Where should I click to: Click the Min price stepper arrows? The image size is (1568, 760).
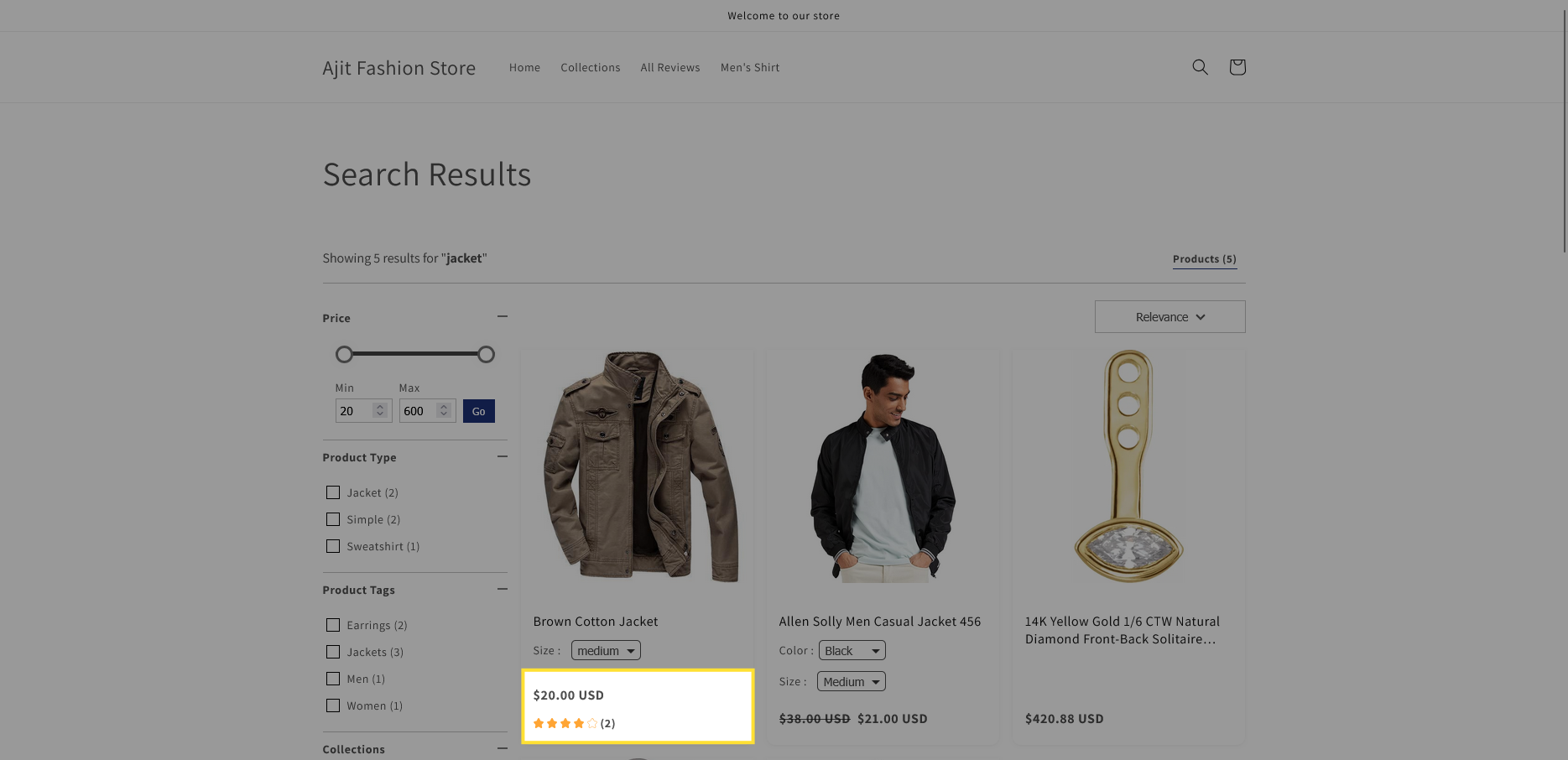click(380, 411)
